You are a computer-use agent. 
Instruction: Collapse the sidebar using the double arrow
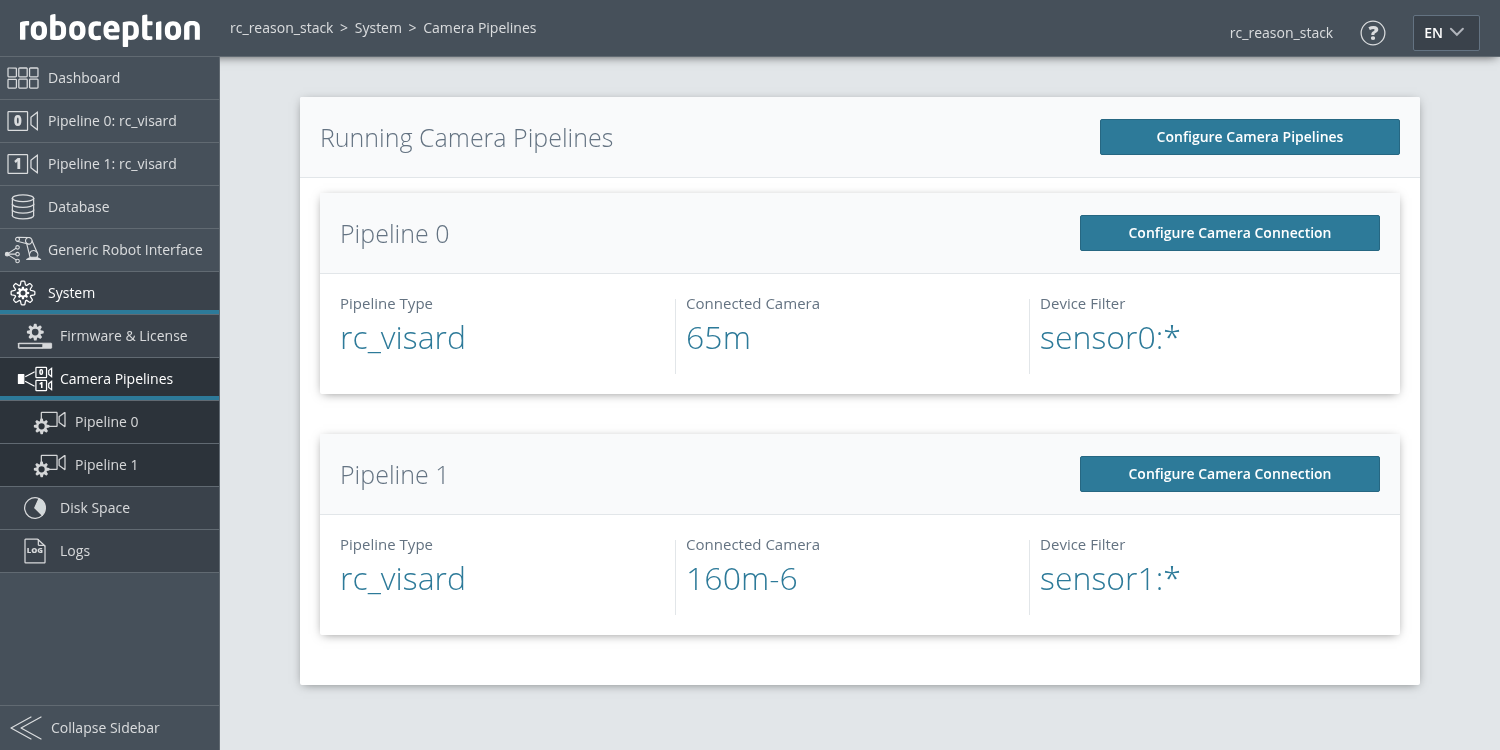[x=26, y=728]
